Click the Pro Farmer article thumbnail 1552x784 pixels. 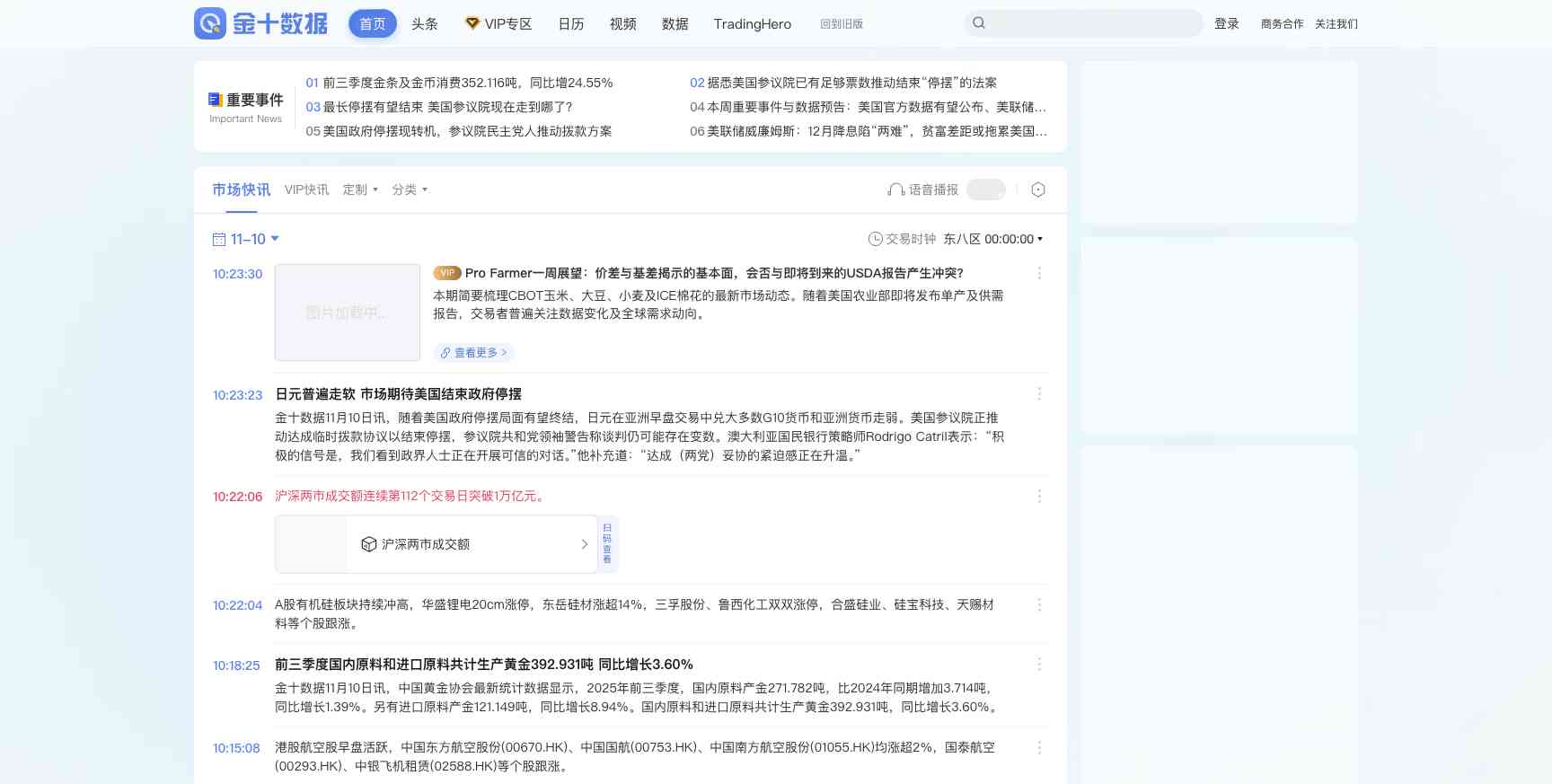coord(347,313)
